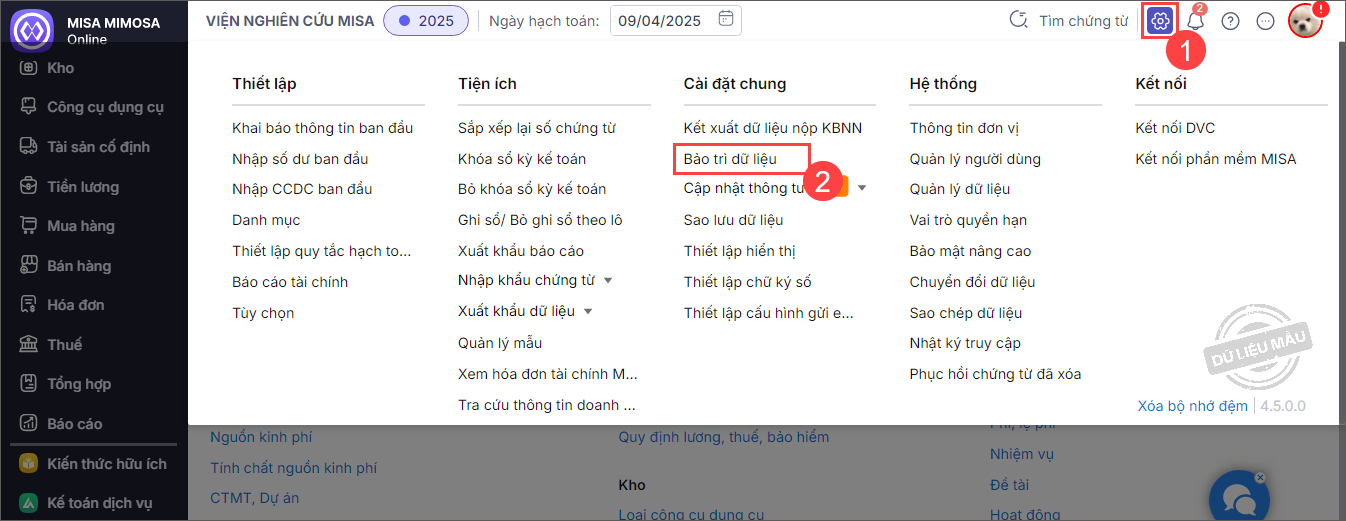Open the settings gear icon
This screenshot has width=1346, height=521.
click(1160, 21)
